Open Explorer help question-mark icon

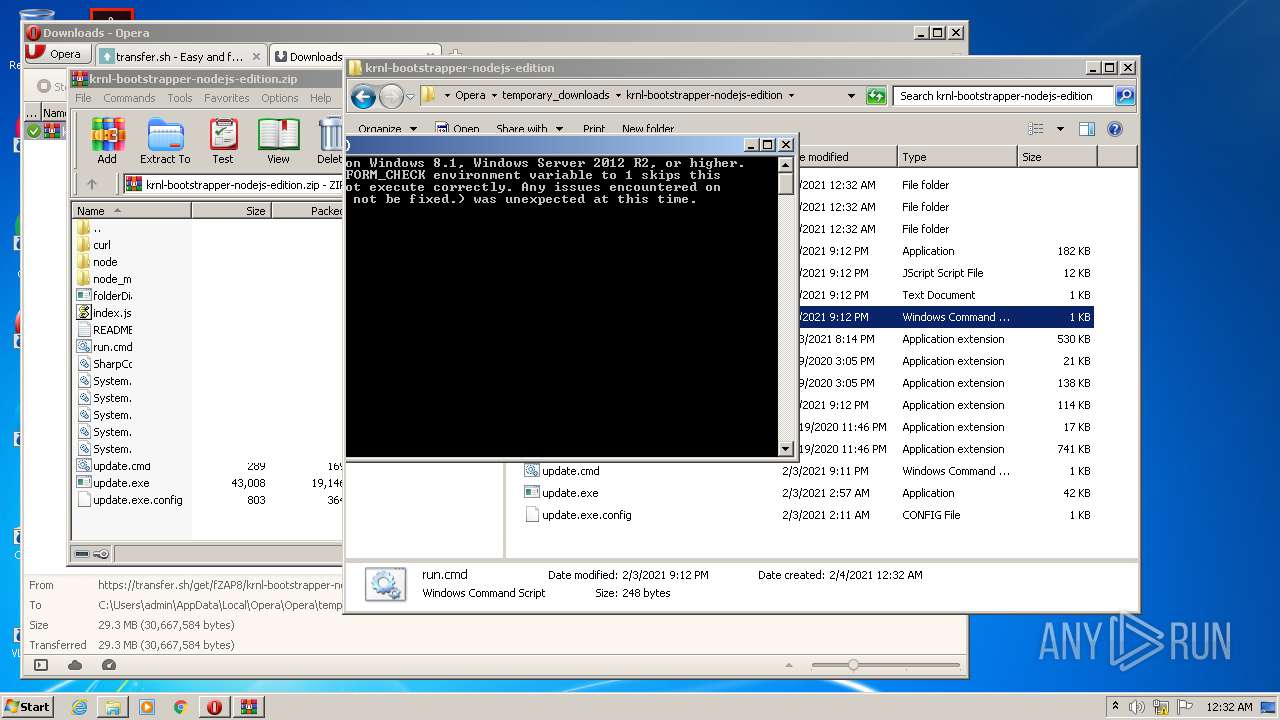click(1115, 129)
